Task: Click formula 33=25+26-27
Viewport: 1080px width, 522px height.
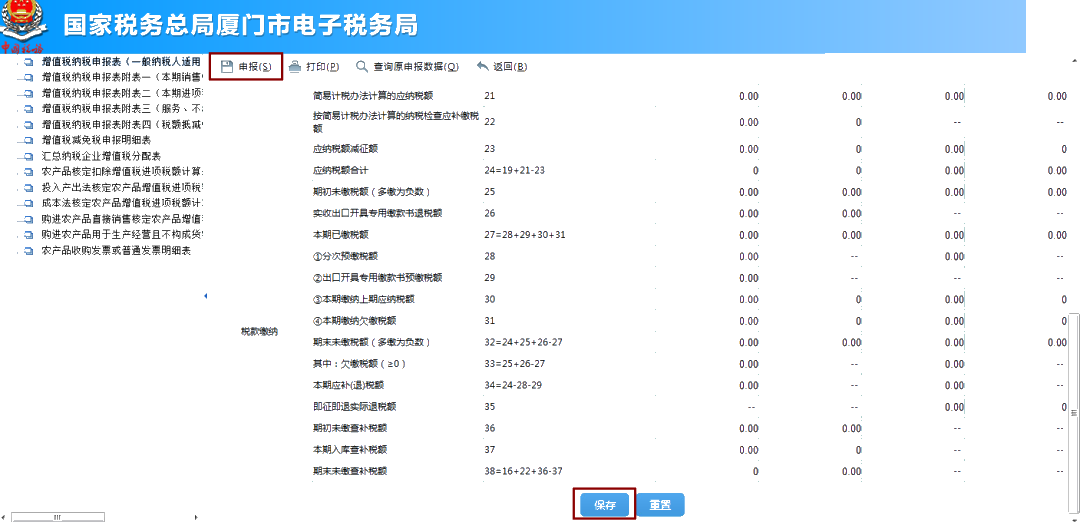Action: point(515,364)
